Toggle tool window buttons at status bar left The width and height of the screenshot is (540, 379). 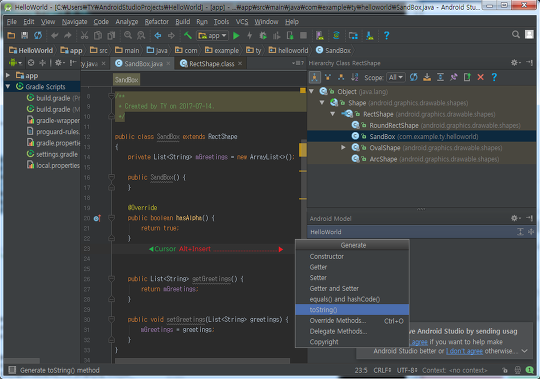[x=12, y=370]
